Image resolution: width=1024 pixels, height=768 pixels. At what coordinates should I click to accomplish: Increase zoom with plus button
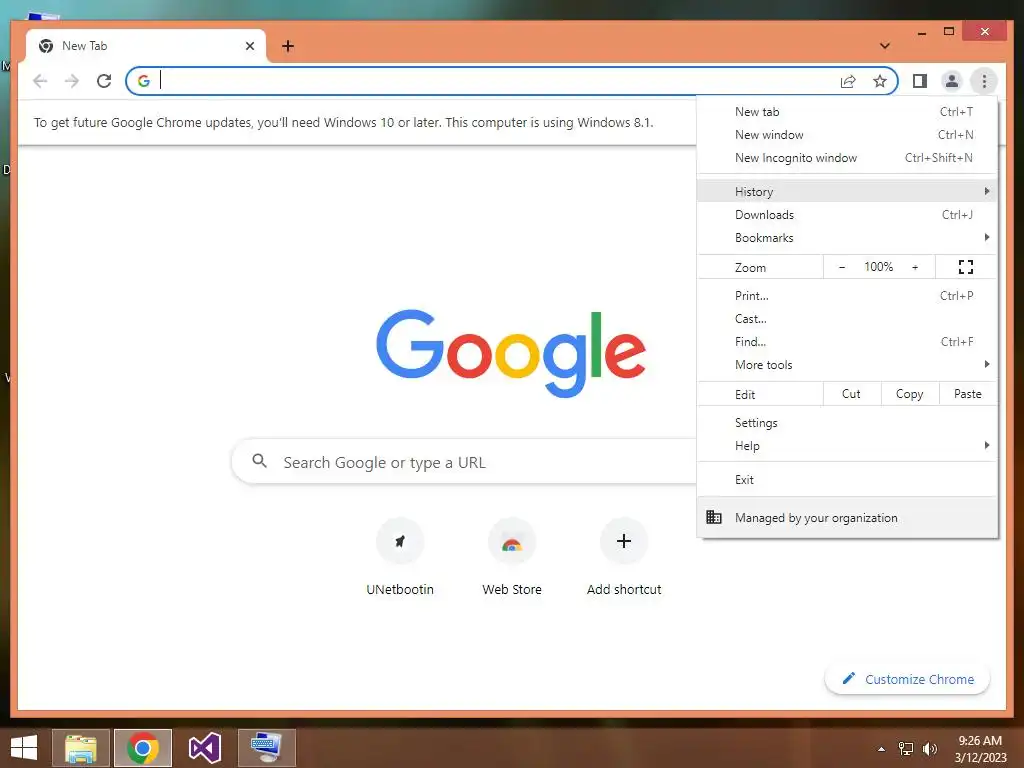(915, 267)
